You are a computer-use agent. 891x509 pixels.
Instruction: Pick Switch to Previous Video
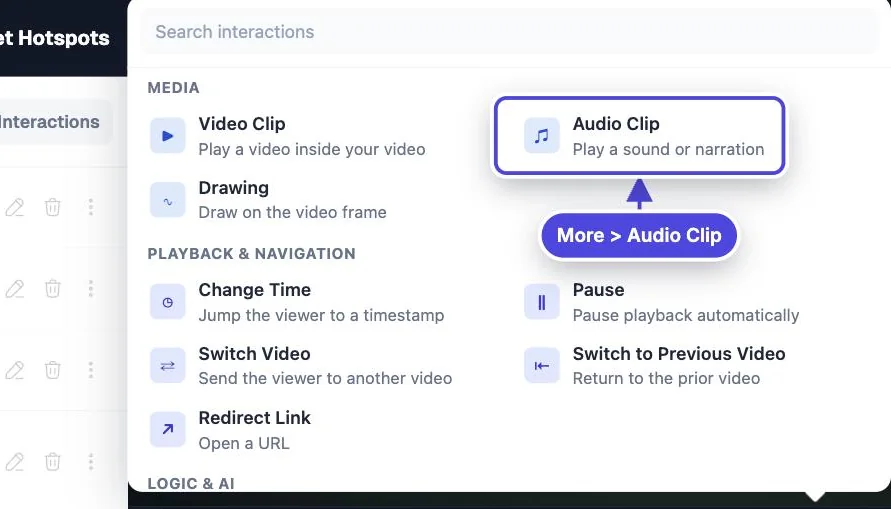coord(655,366)
